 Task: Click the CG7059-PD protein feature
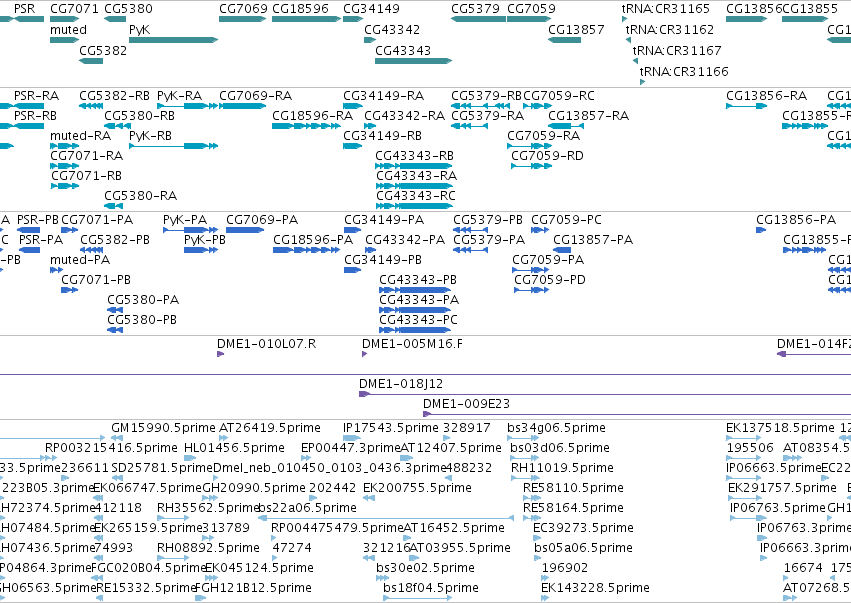[531, 290]
